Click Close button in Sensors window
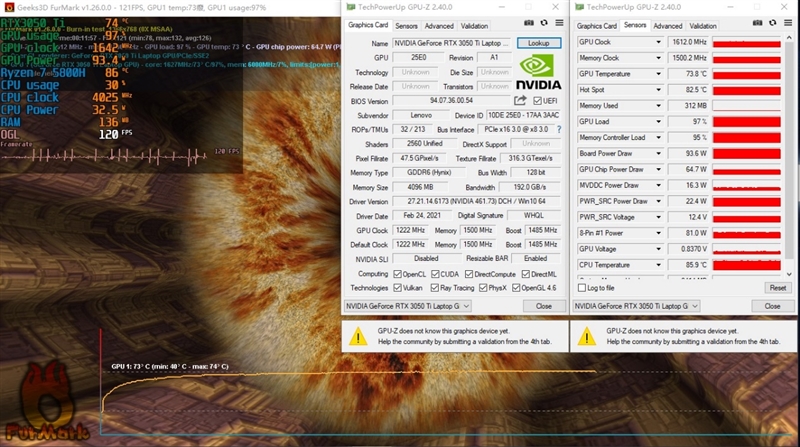Screen dimensions: 800x447 [772, 306]
